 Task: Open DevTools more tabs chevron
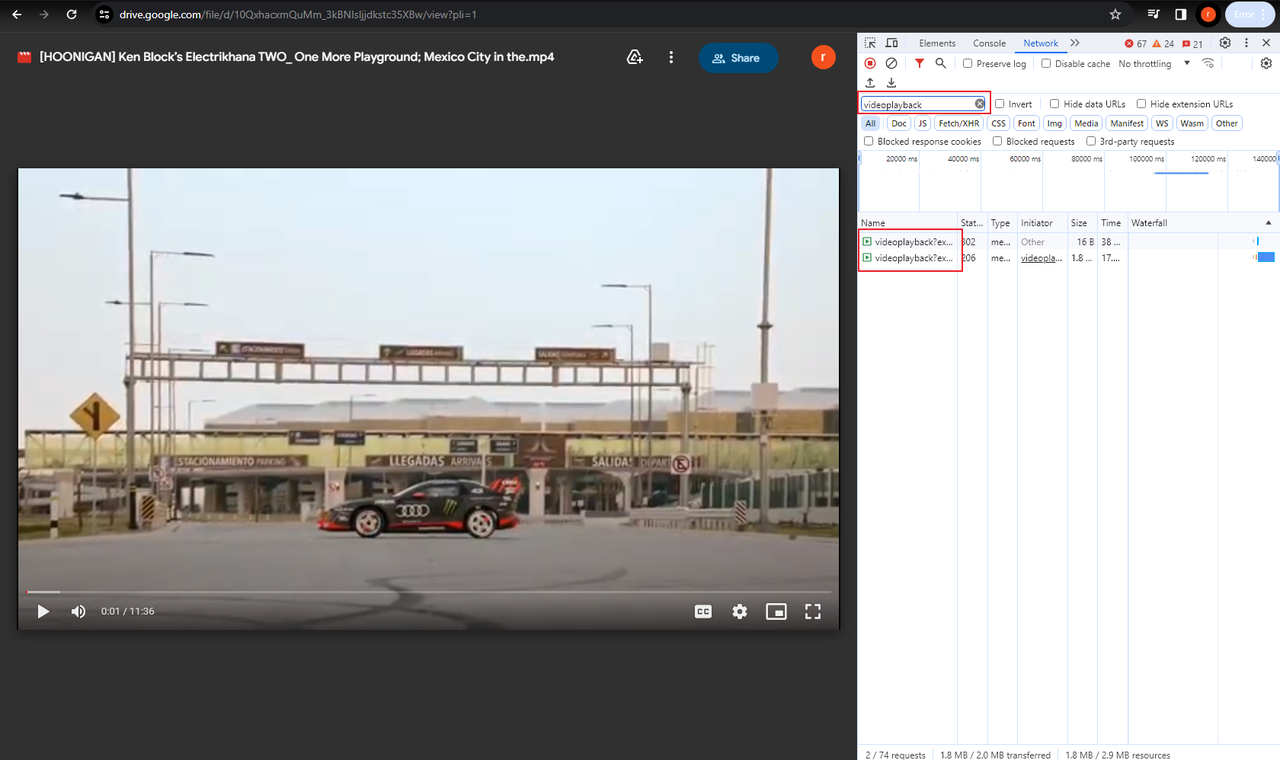1074,43
